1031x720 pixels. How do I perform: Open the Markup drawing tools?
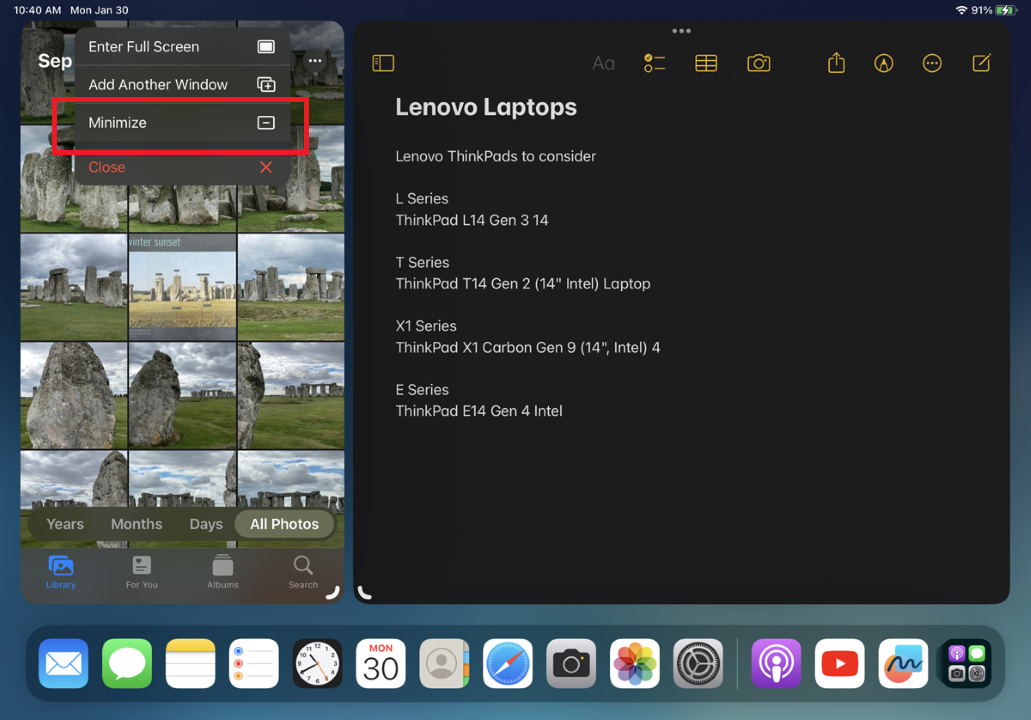(884, 62)
